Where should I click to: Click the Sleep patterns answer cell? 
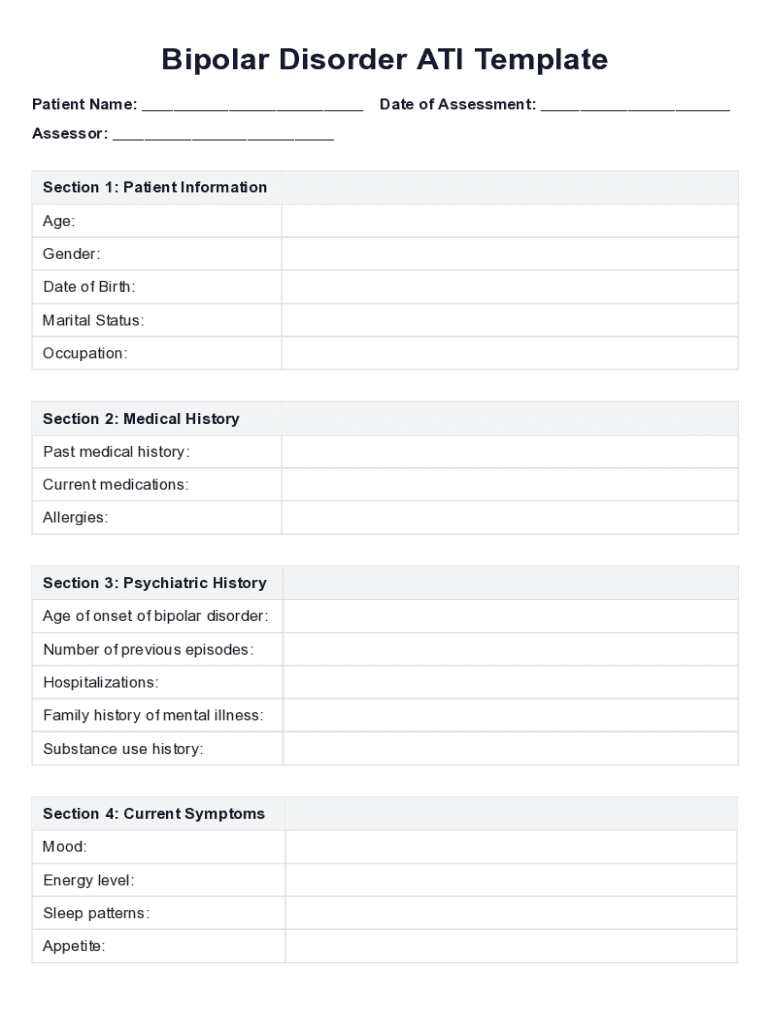click(x=512, y=914)
